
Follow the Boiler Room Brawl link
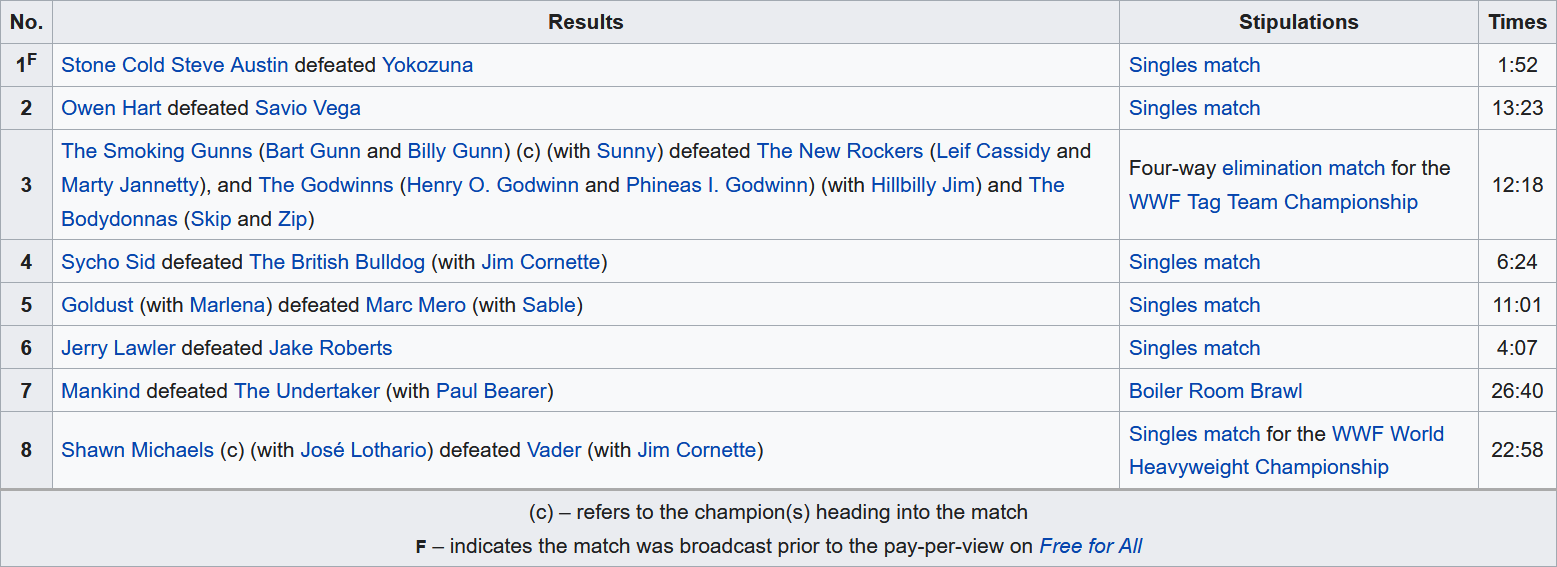(x=1215, y=391)
